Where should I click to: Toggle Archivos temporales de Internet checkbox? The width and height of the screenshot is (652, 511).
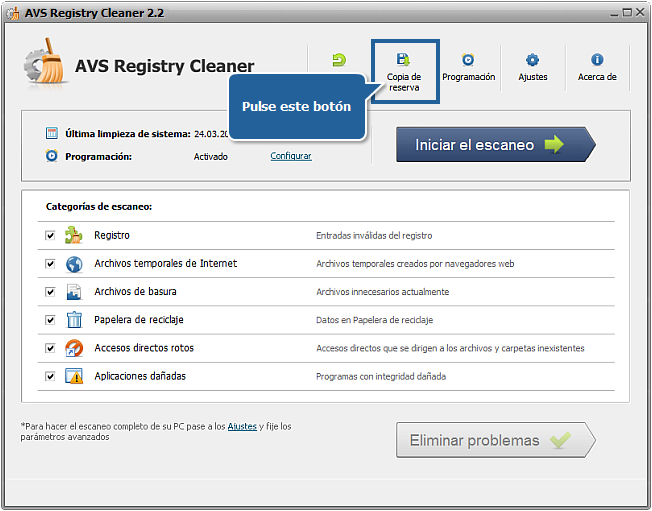click(50, 264)
